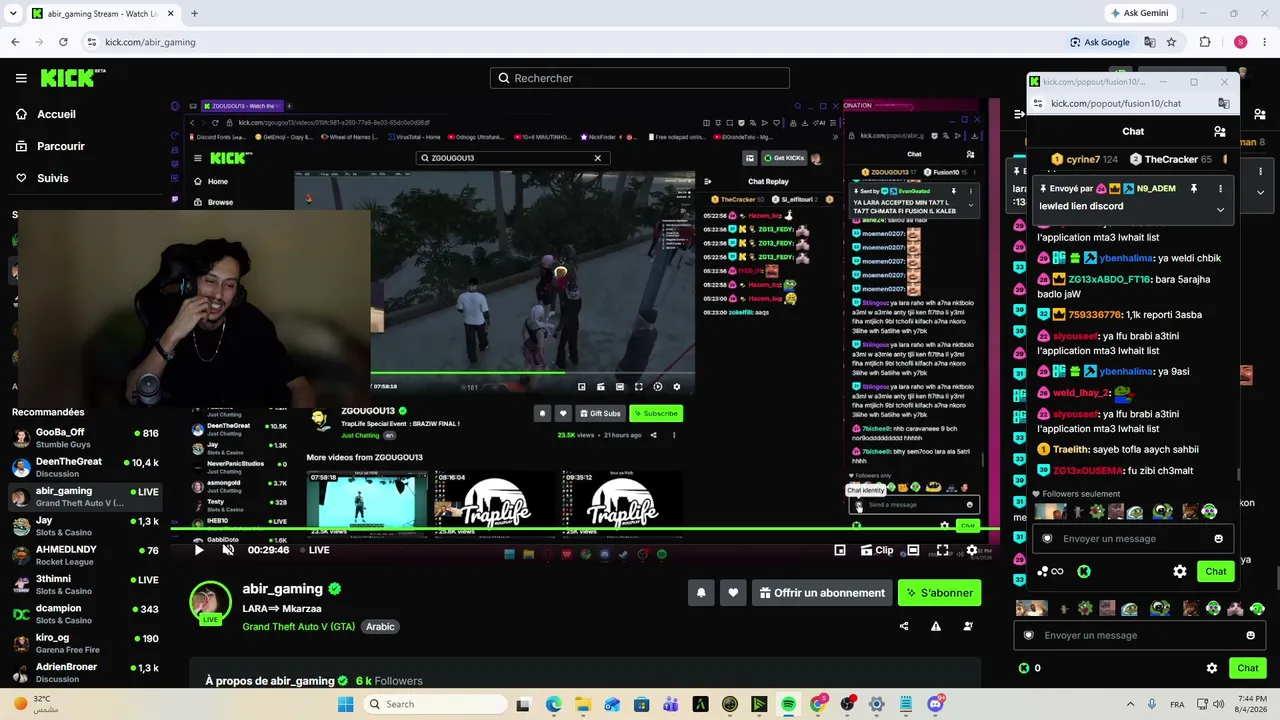The image size is (1280, 720).
Task: Toggle mini player mode icon
Action: point(840,550)
